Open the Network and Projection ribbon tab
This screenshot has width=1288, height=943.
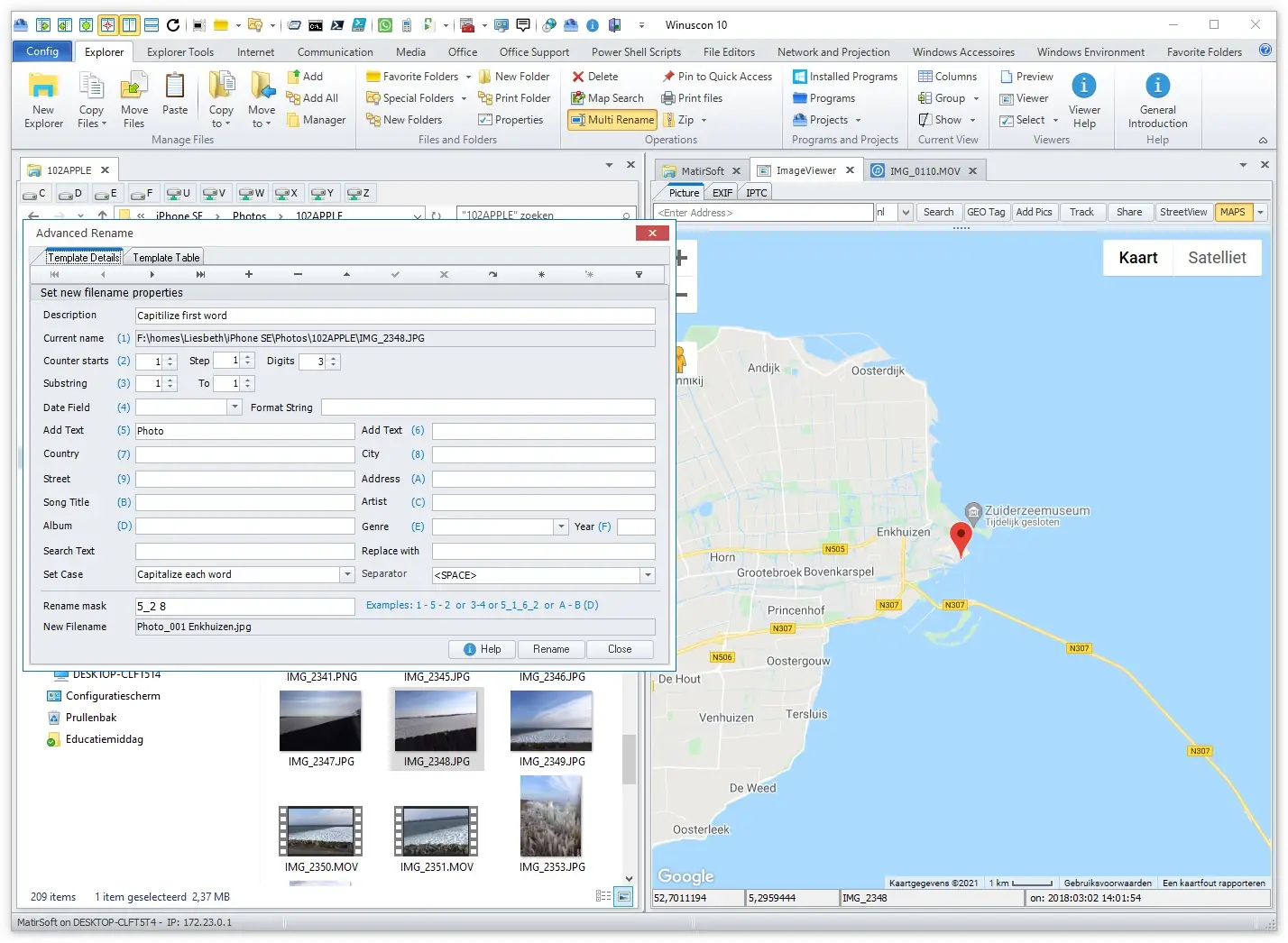click(x=833, y=52)
